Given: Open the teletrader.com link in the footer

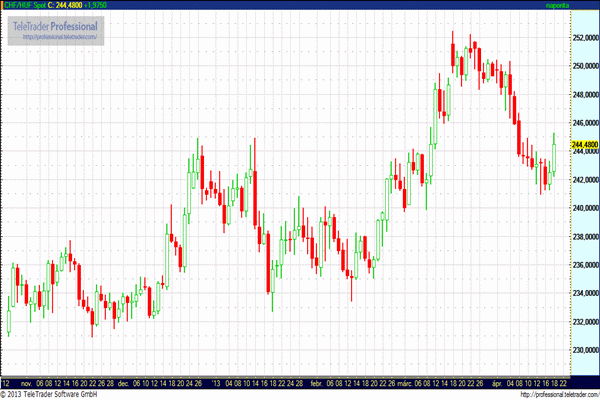Looking at the screenshot, I should (x=553, y=394).
